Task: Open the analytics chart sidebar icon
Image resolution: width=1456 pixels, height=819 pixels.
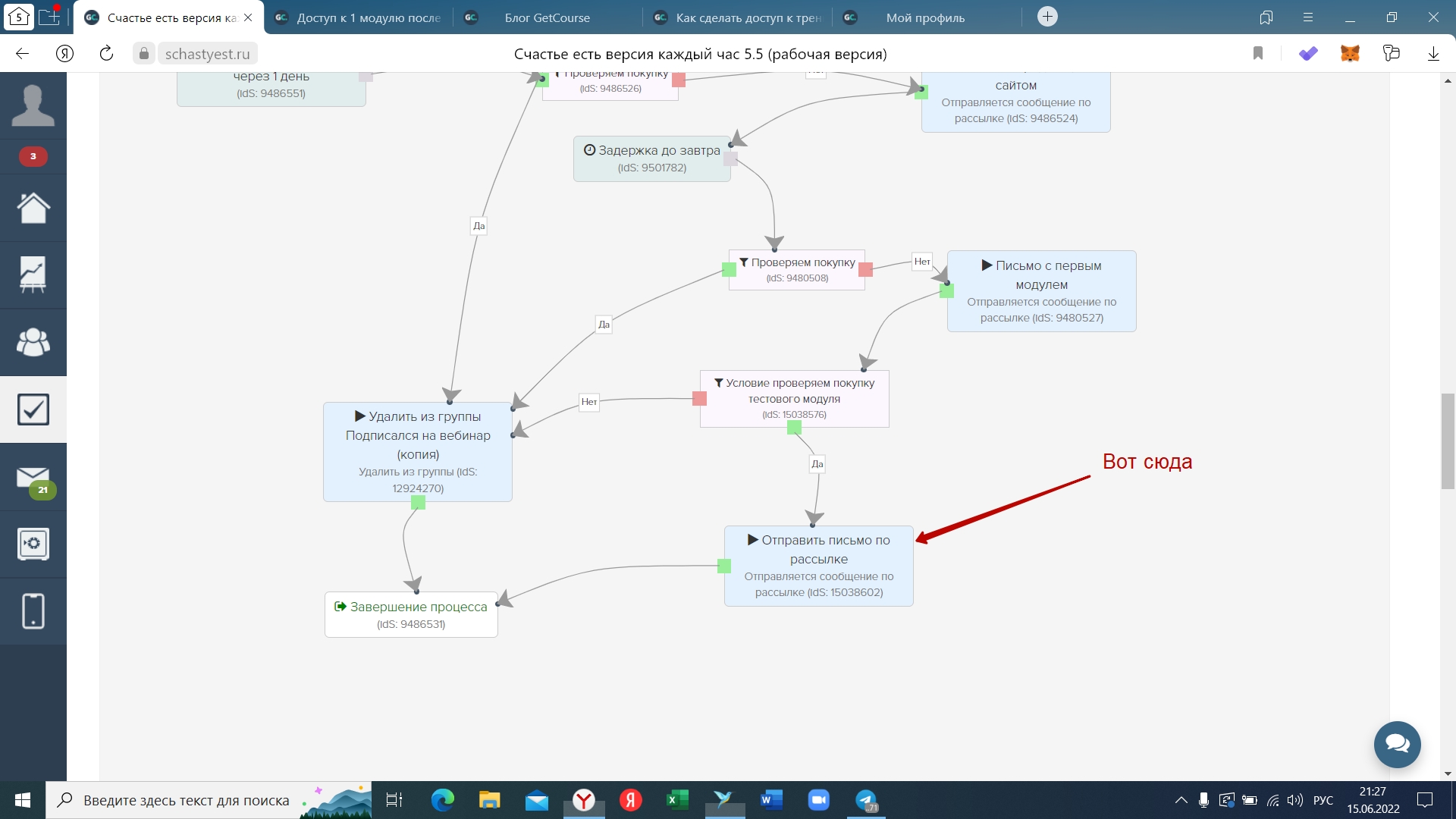Action: coord(33,275)
